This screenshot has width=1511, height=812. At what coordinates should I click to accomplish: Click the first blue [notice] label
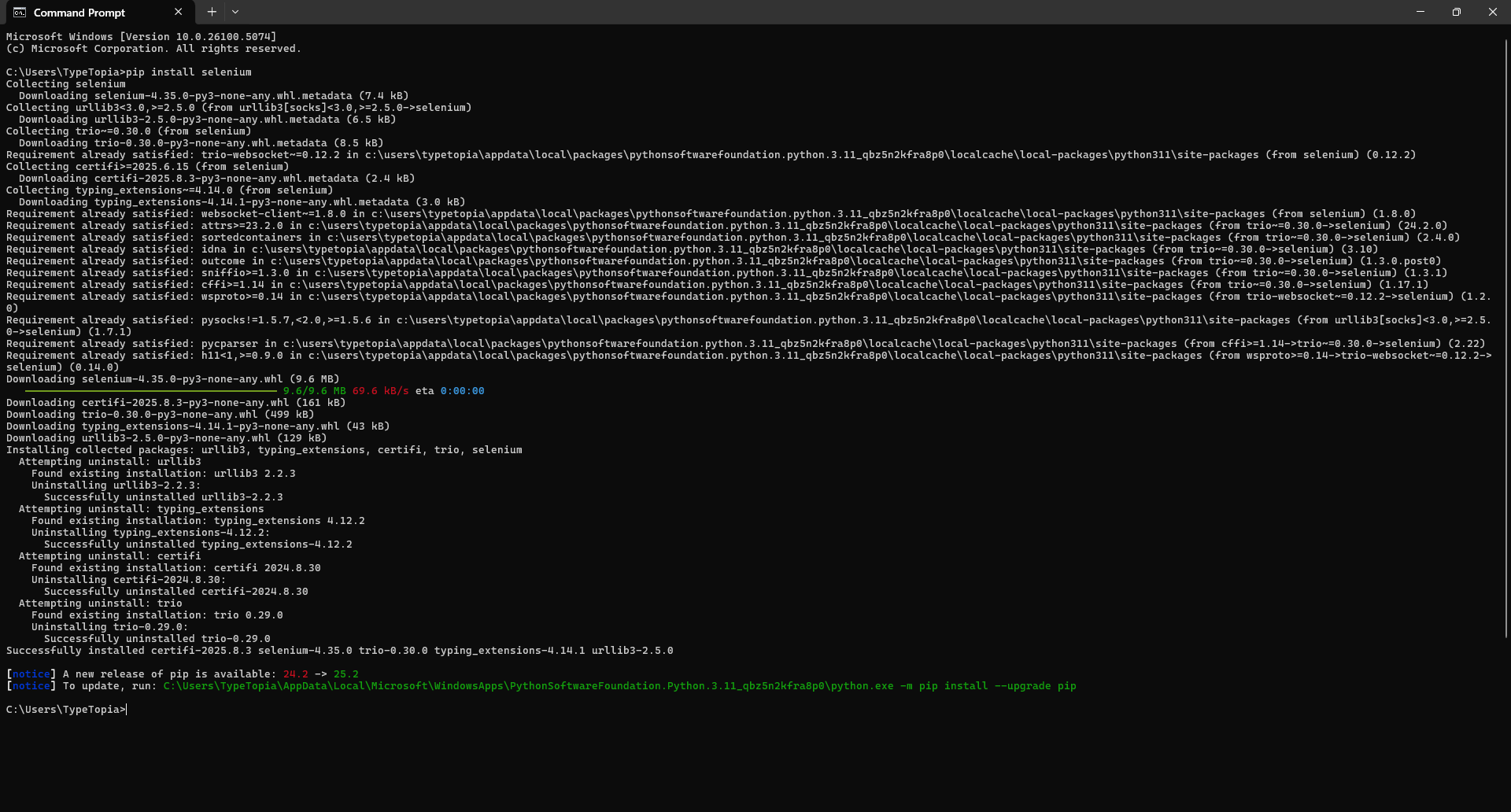pyautogui.click(x=31, y=674)
